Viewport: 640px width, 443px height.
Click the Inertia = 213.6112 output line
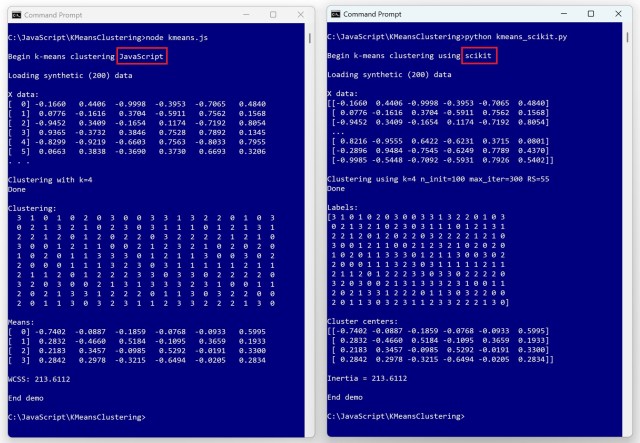click(367, 379)
